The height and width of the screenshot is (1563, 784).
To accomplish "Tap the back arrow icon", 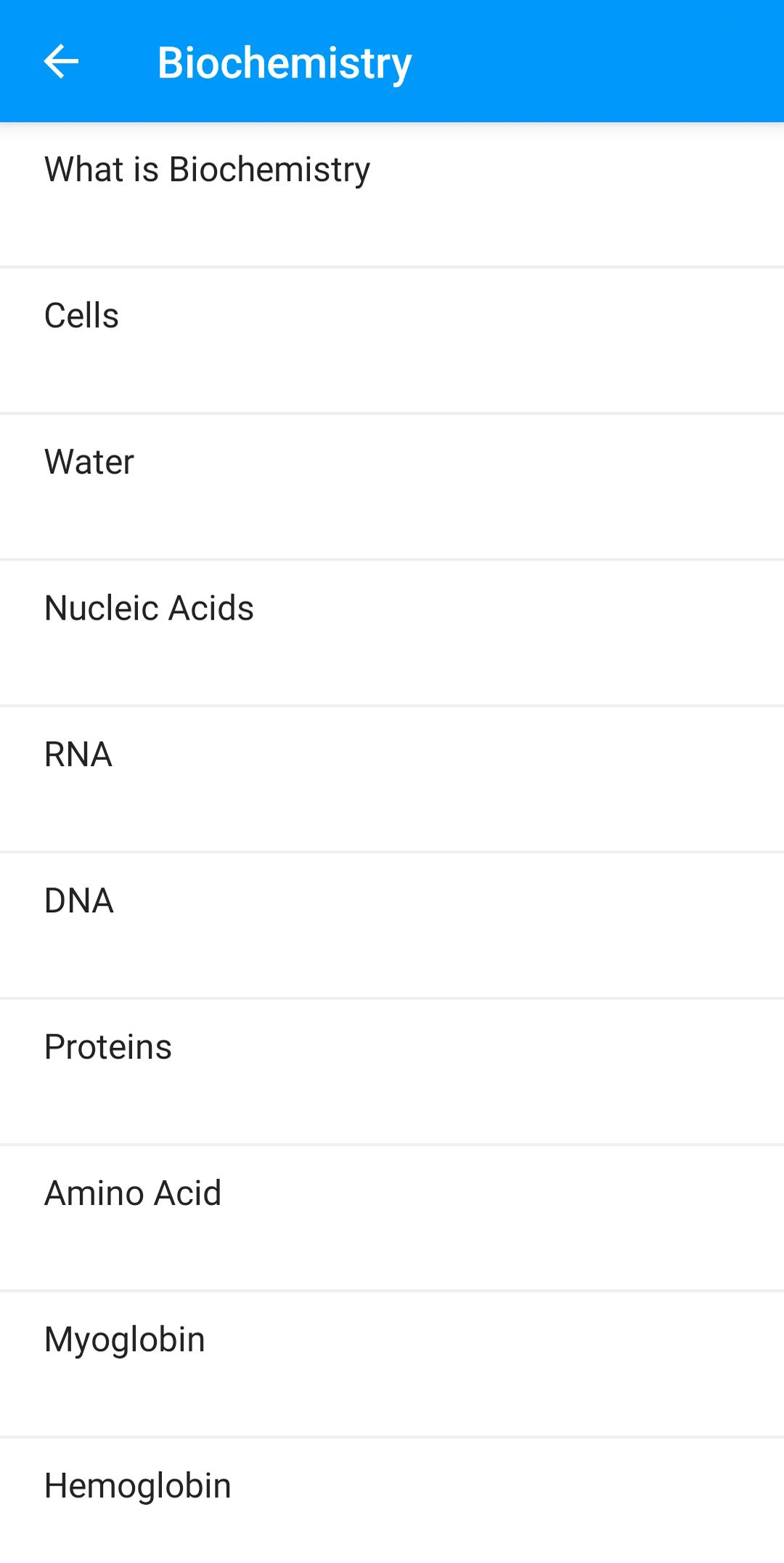I will point(61,61).
